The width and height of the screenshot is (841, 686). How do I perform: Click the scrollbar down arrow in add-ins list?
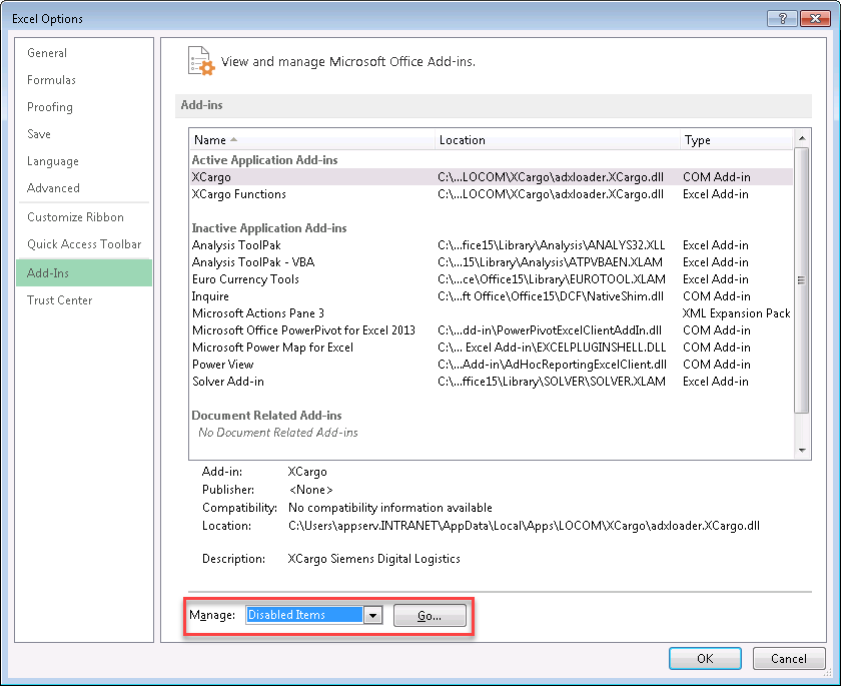coord(800,449)
